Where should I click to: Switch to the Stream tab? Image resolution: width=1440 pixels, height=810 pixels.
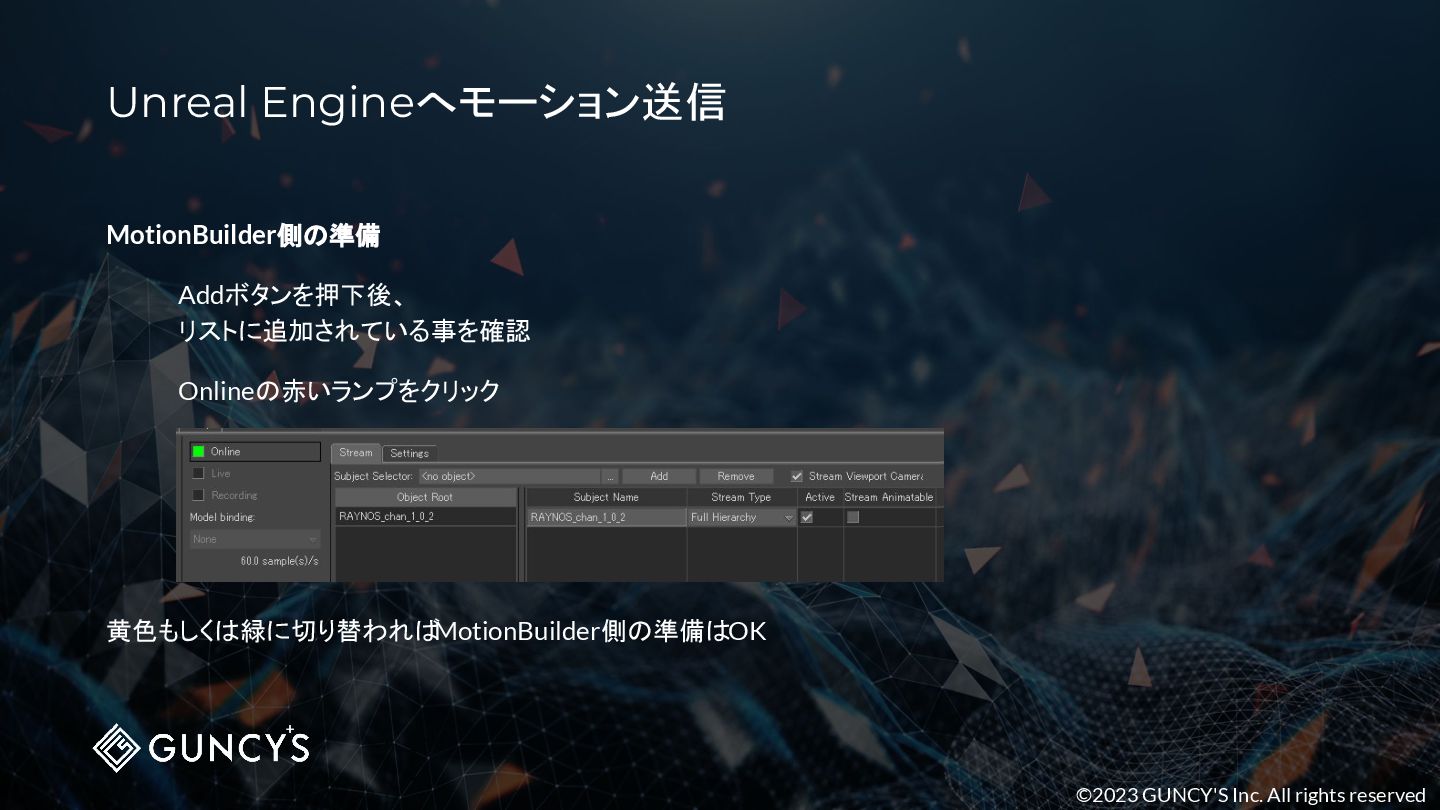355,453
